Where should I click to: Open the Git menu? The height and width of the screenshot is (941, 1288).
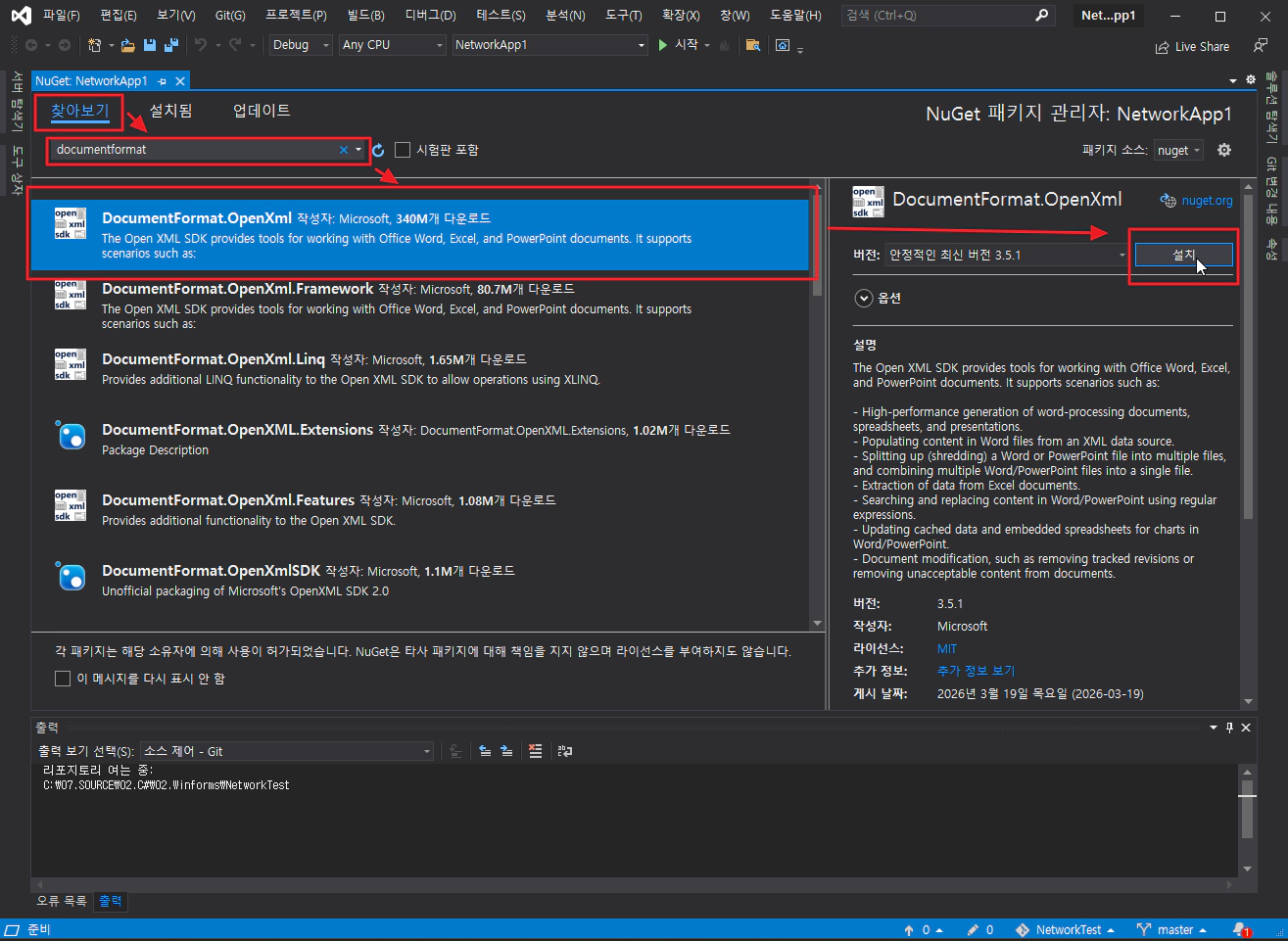click(x=230, y=16)
